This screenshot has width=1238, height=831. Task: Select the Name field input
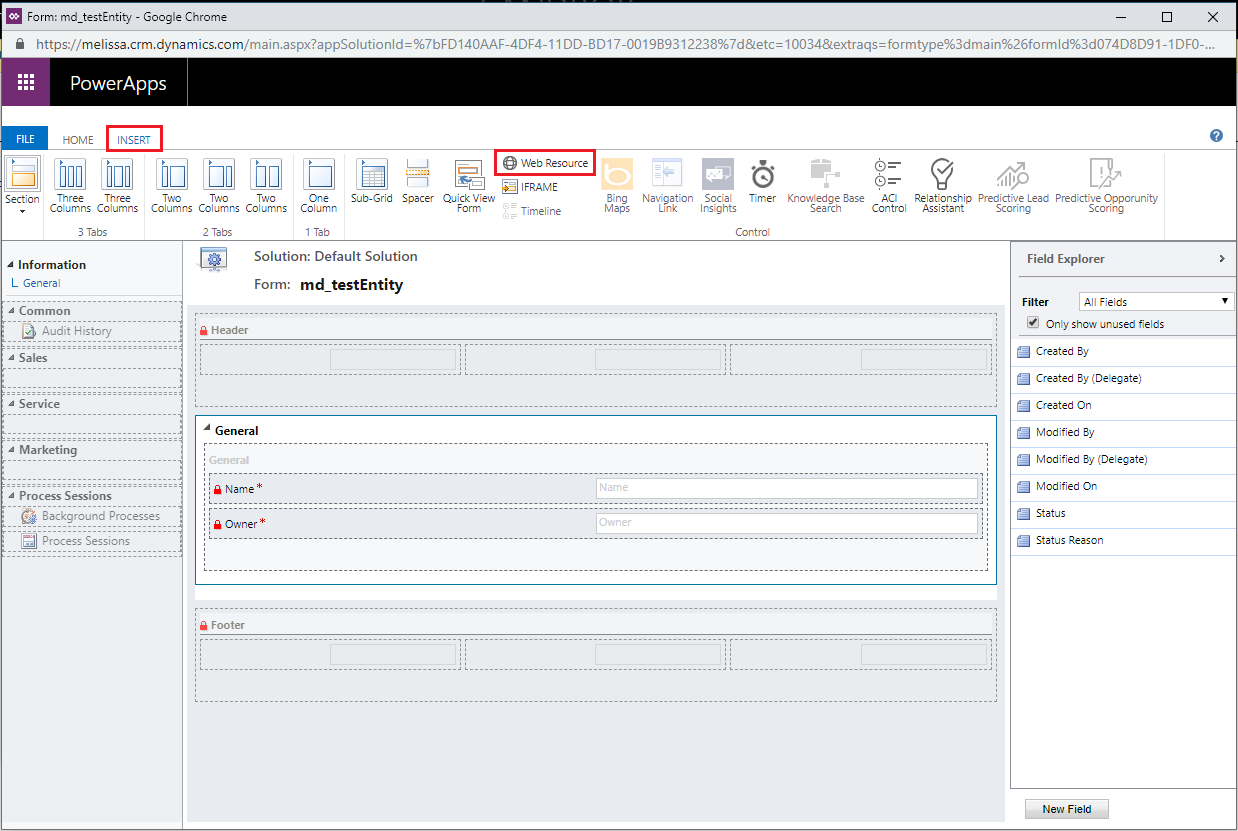[x=786, y=487]
